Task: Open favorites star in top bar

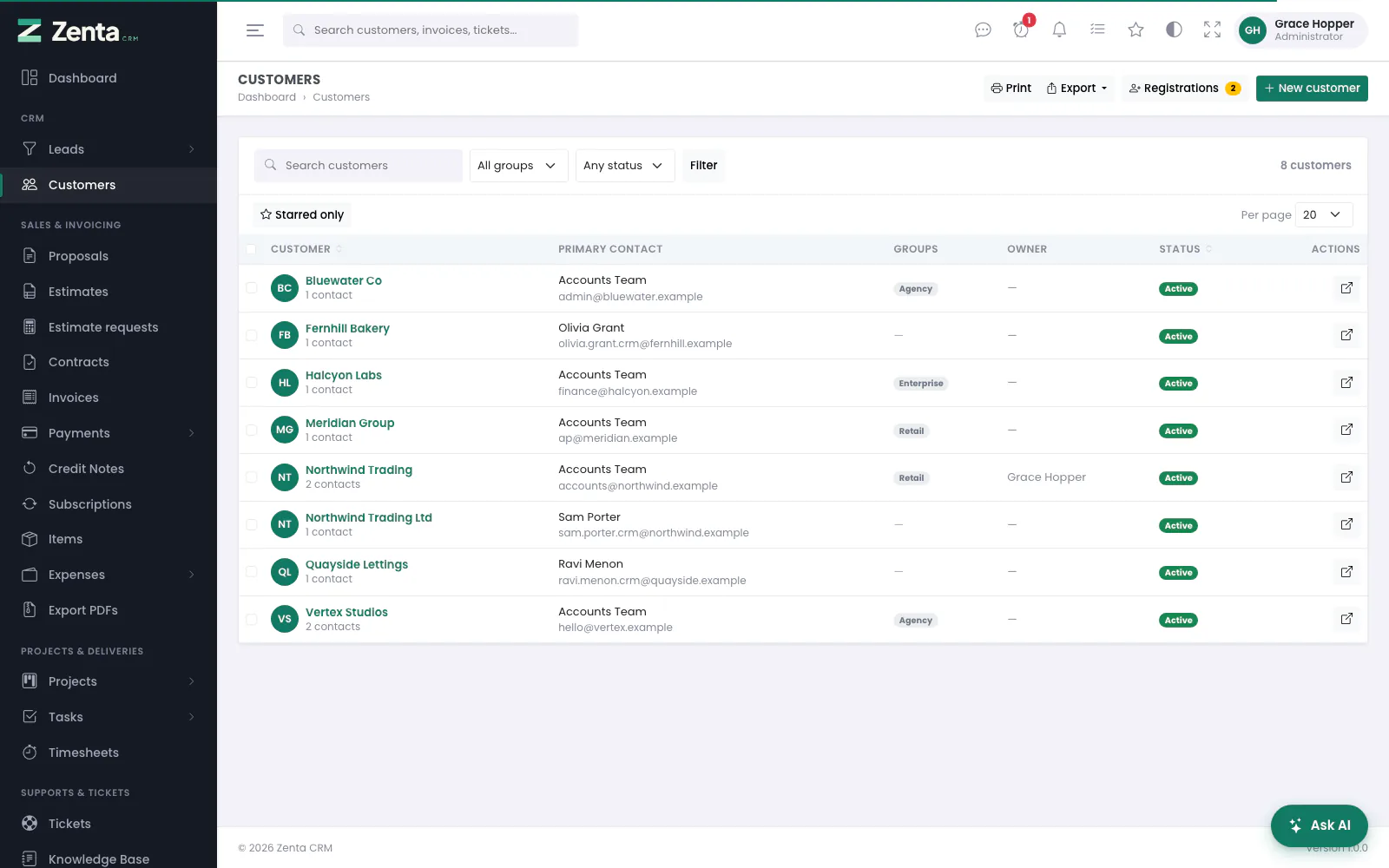Action: click(1136, 30)
